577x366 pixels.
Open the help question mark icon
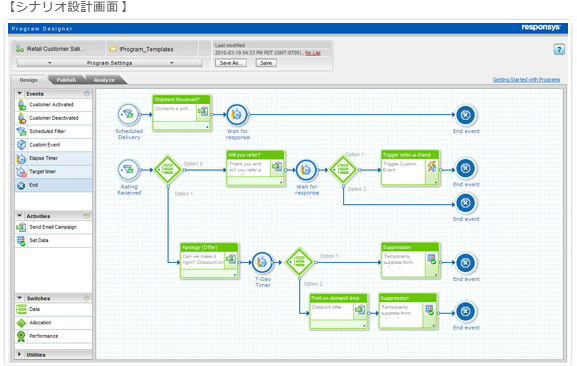[559, 49]
